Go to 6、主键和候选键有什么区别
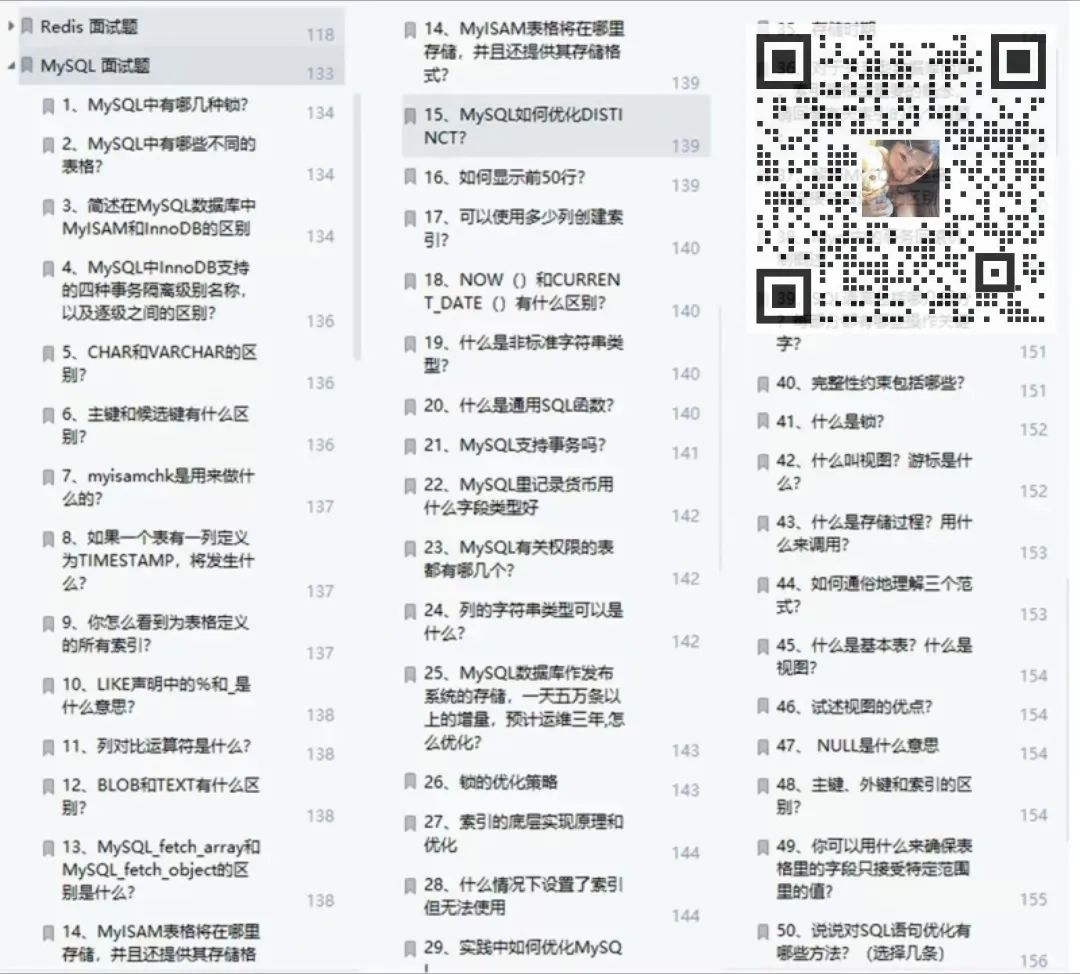Image resolution: width=1080 pixels, height=974 pixels. coord(155,425)
